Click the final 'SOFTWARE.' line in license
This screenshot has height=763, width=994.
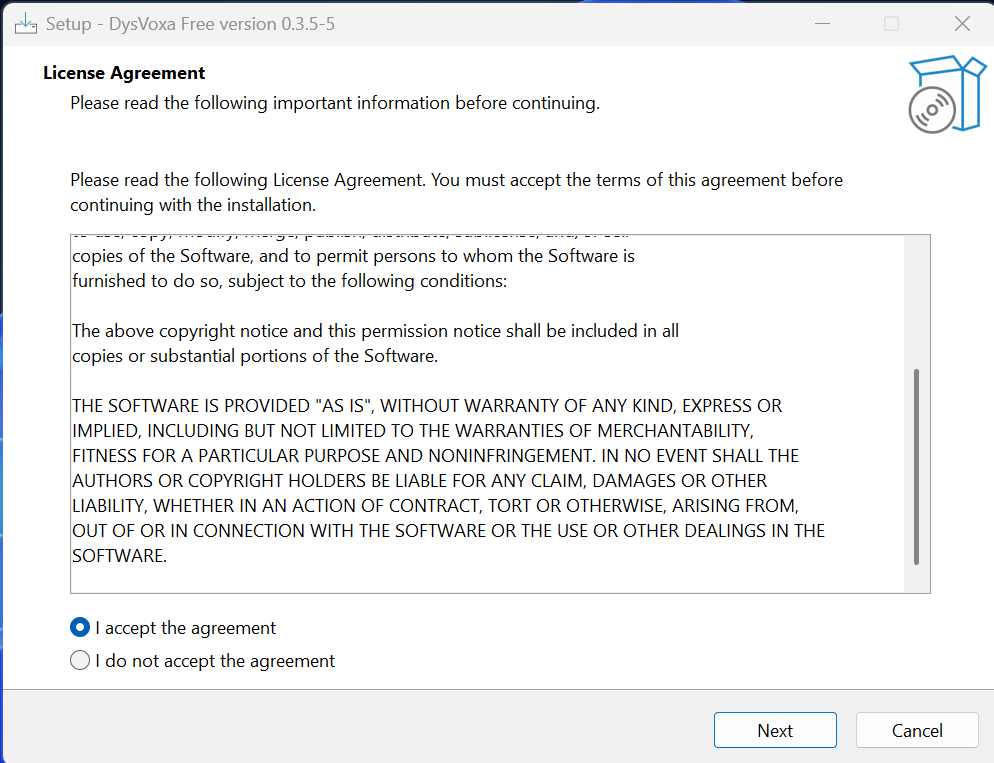(119, 556)
